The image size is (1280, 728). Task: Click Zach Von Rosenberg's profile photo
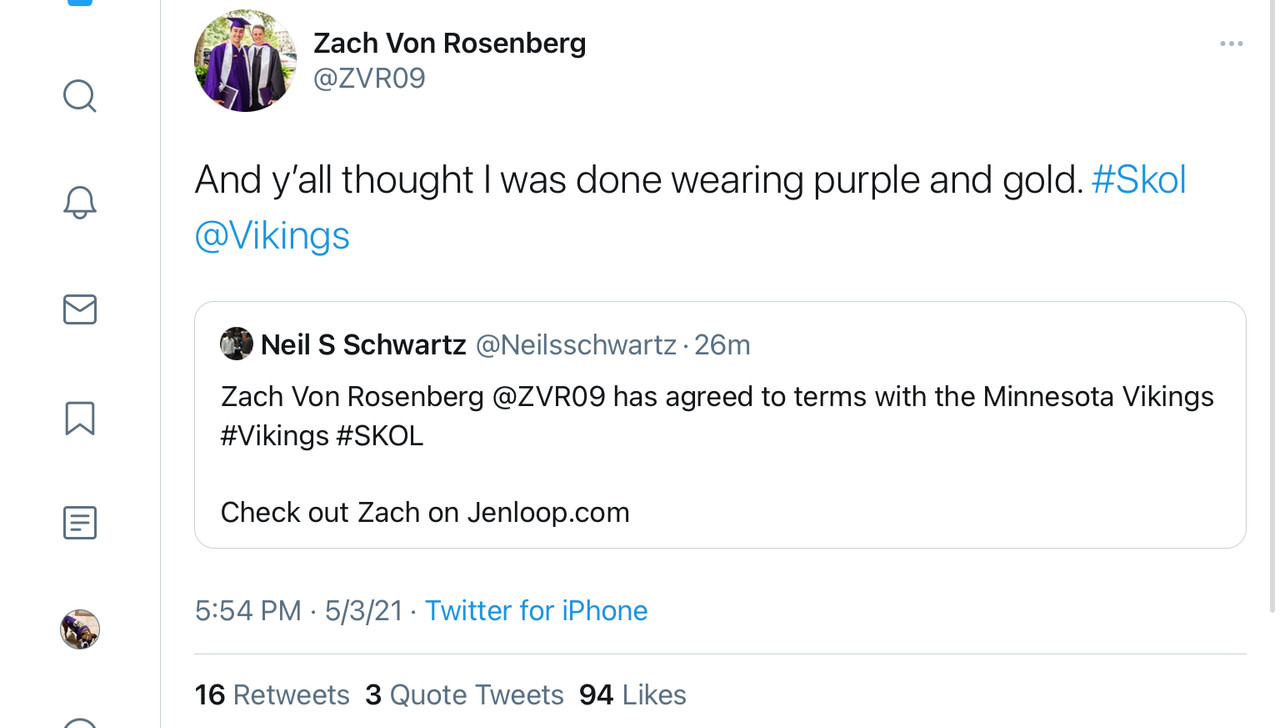(x=245, y=61)
